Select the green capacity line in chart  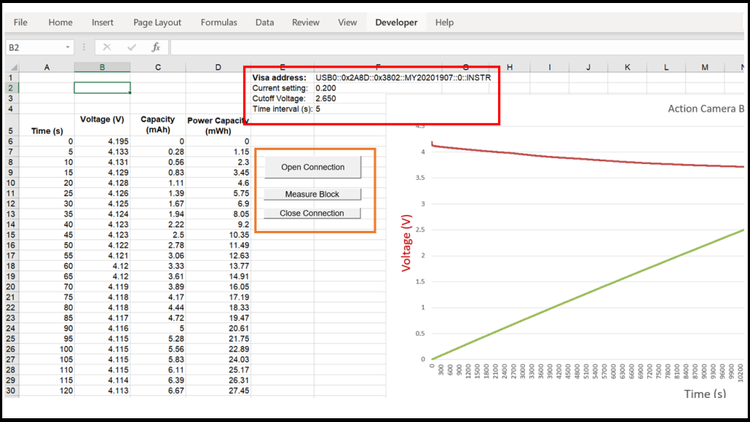[x=600, y=290]
